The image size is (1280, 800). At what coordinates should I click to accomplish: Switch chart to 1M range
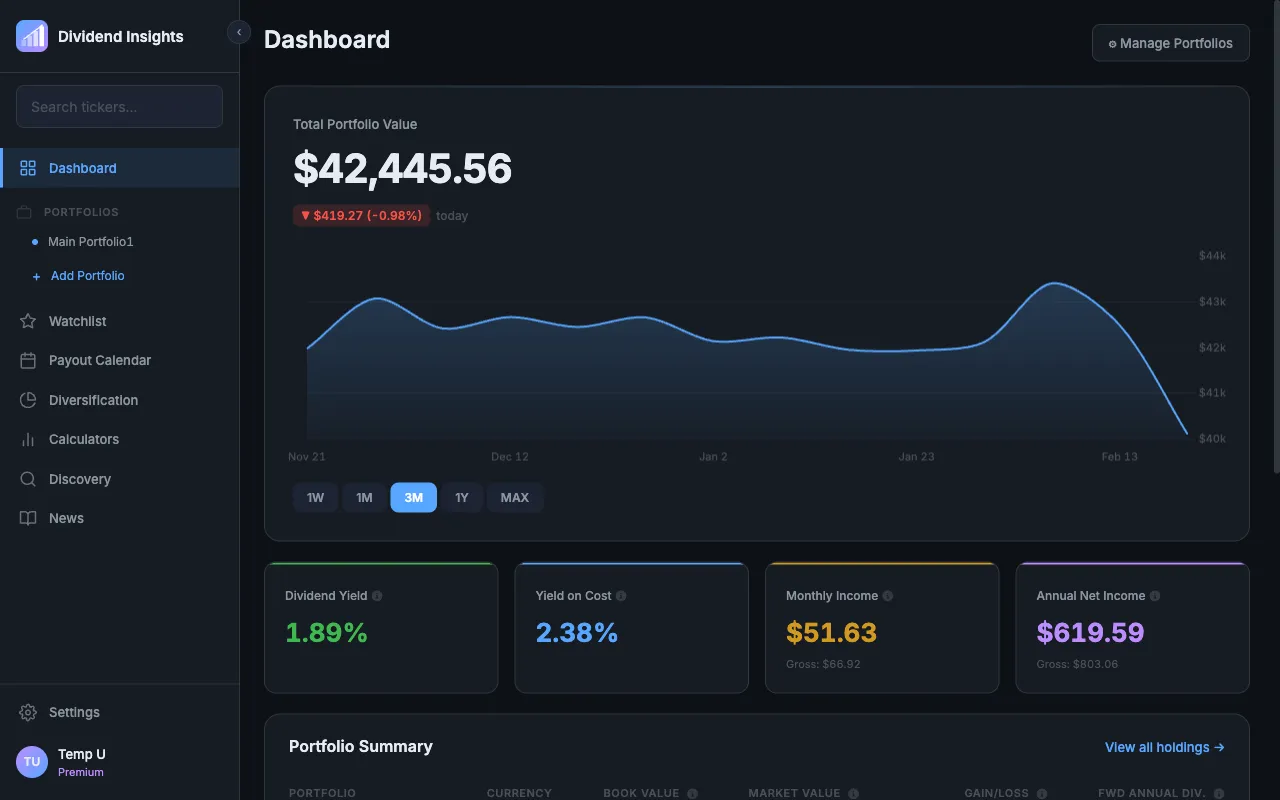click(x=364, y=497)
